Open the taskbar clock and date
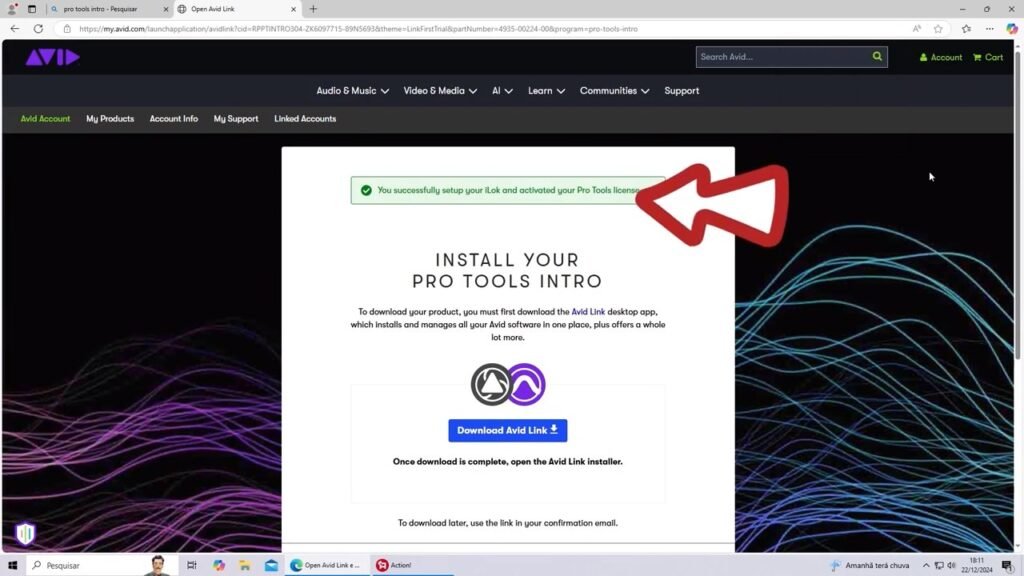The width and height of the screenshot is (1024, 576). pos(976,566)
